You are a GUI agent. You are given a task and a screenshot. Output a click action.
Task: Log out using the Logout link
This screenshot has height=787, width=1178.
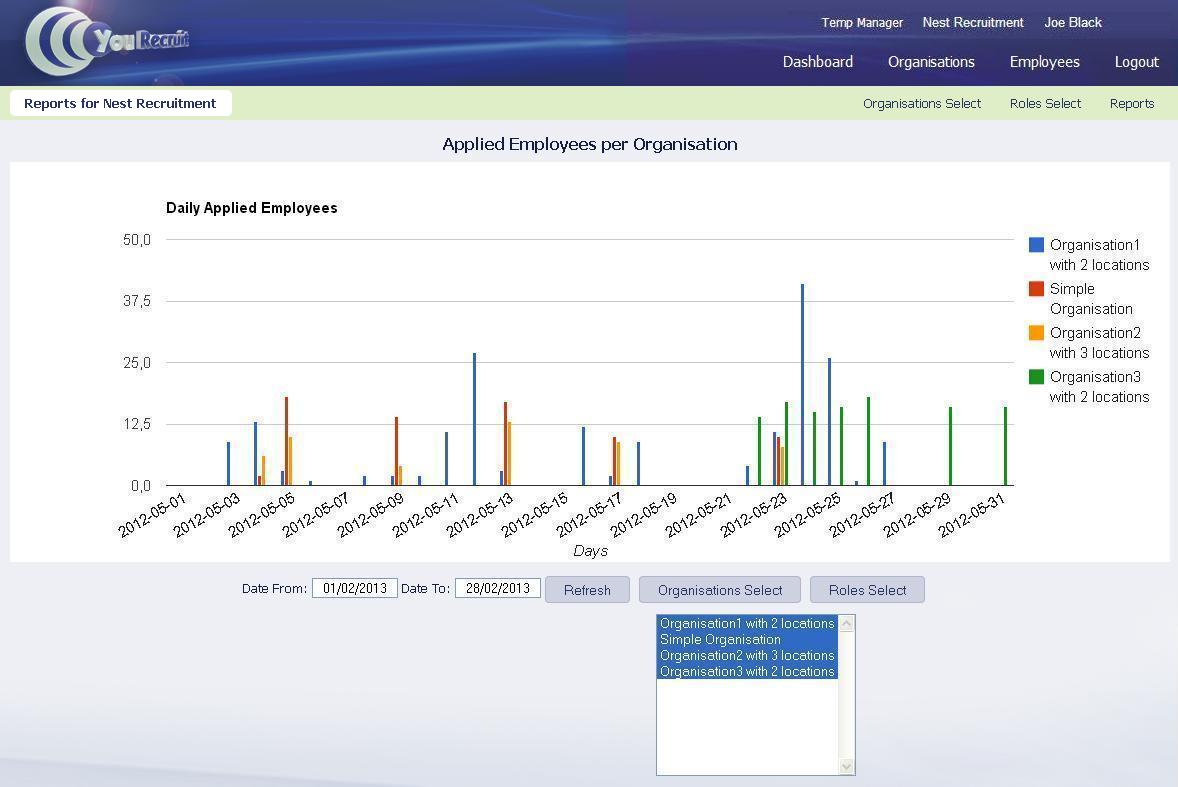click(1136, 62)
